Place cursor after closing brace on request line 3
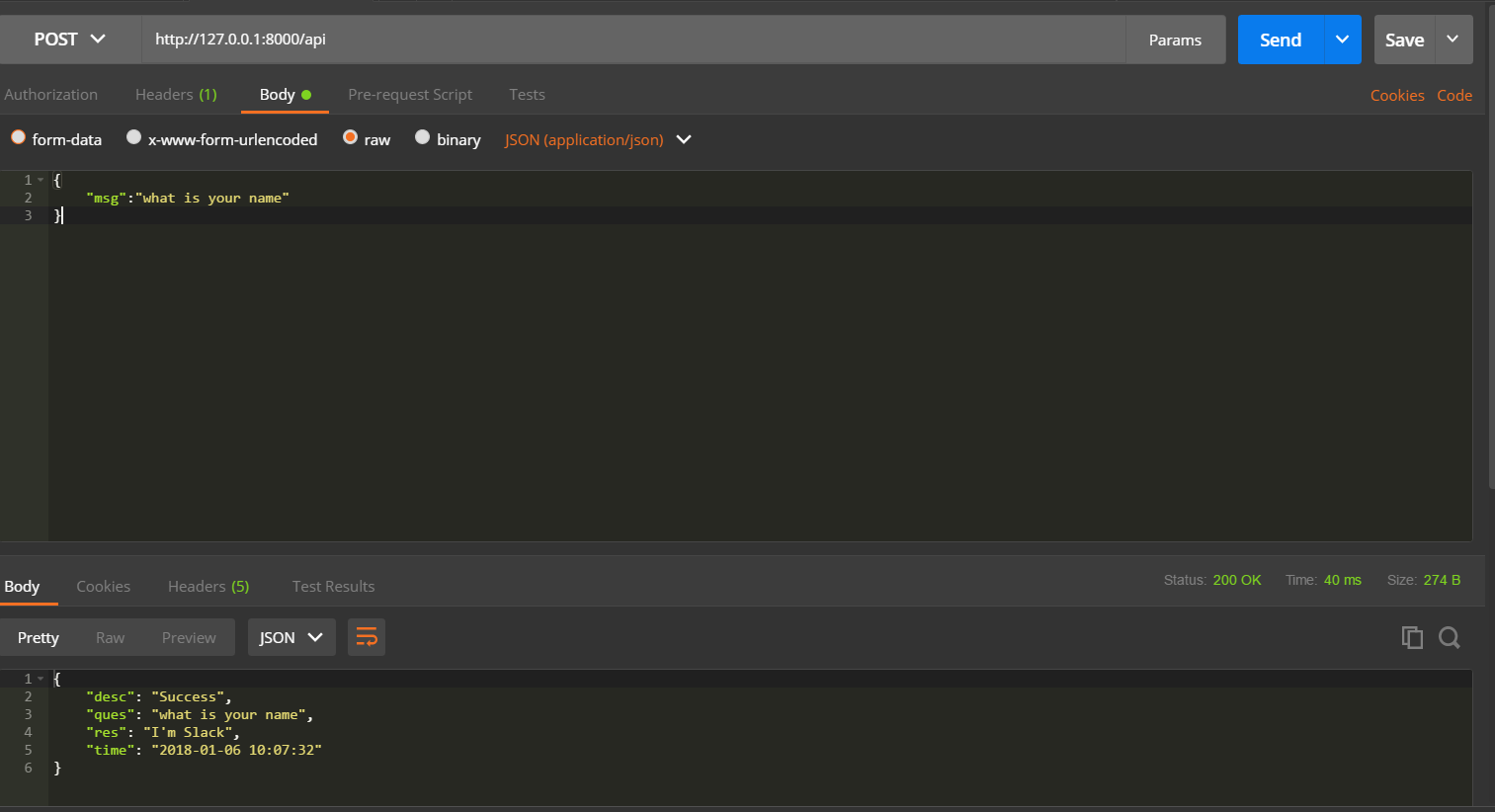Image resolution: width=1495 pixels, height=812 pixels. (63, 215)
